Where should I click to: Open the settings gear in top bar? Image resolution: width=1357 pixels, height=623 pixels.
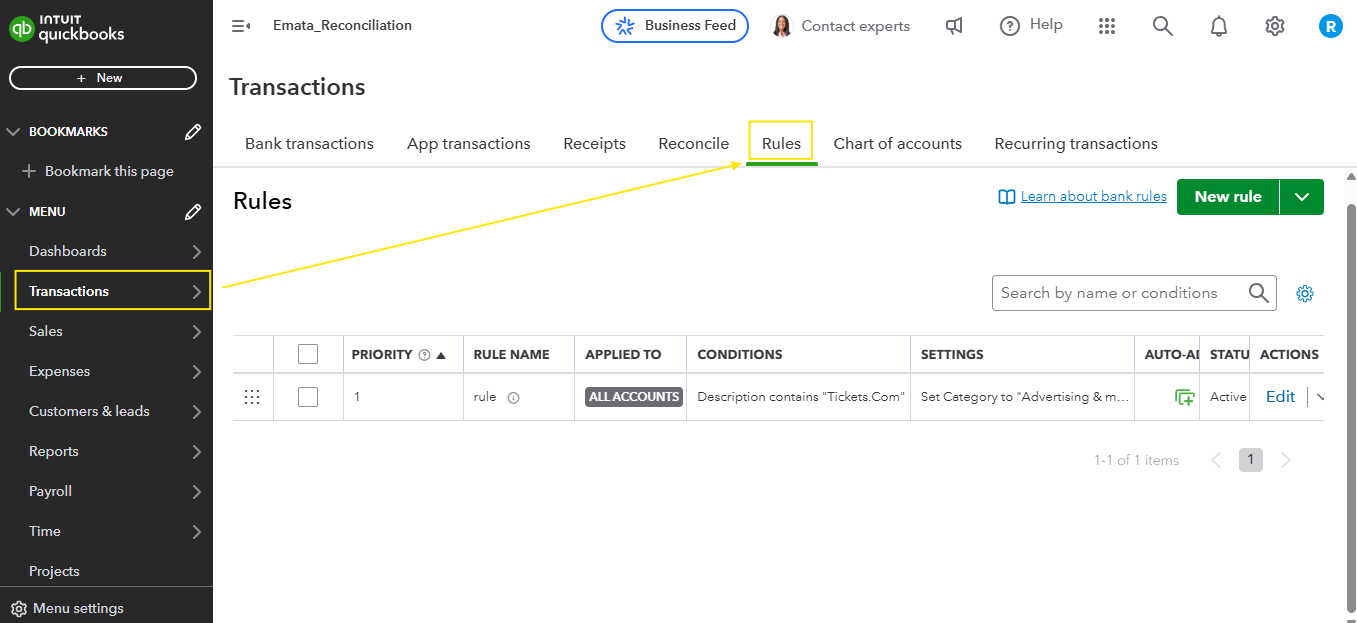tap(1274, 26)
